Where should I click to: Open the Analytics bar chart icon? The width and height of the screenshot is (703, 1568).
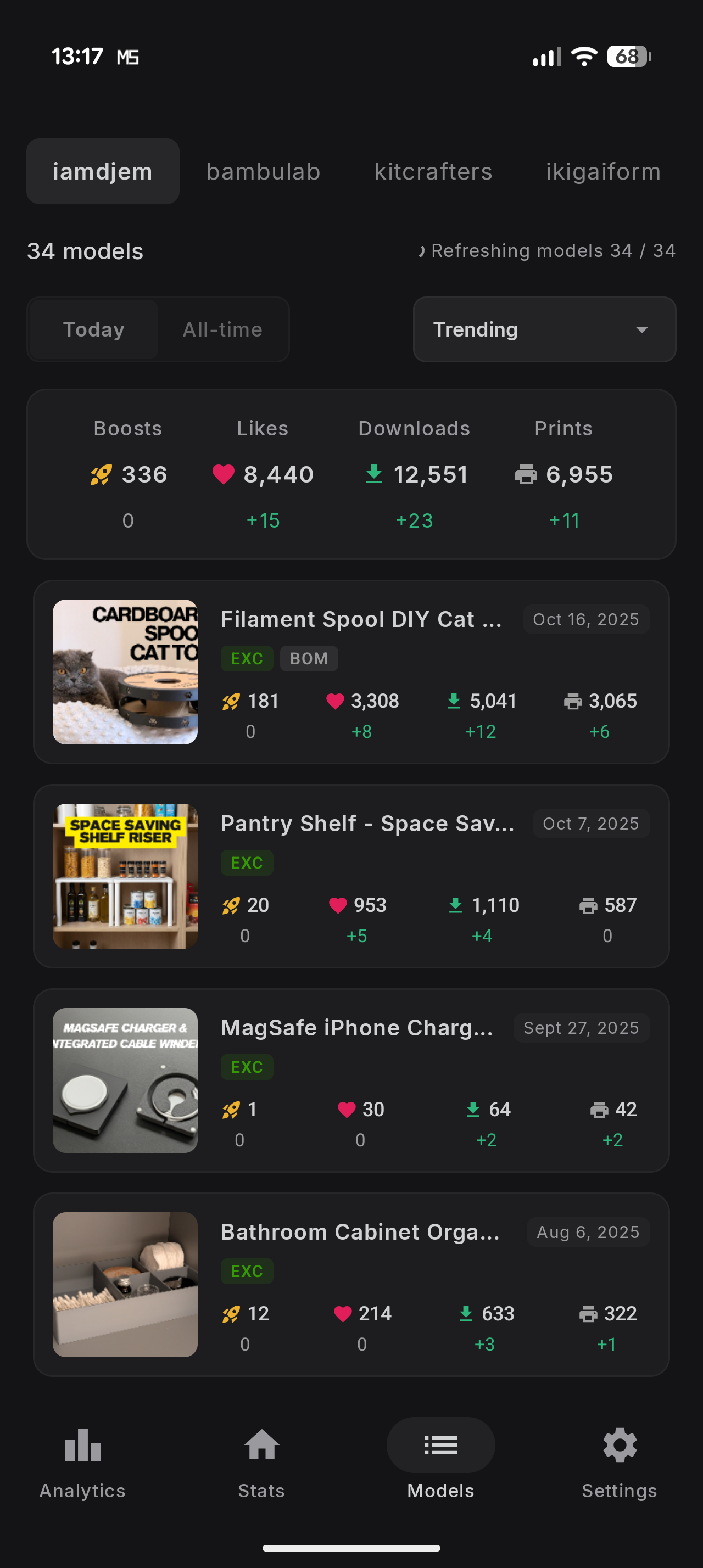(x=82, y=1445)
